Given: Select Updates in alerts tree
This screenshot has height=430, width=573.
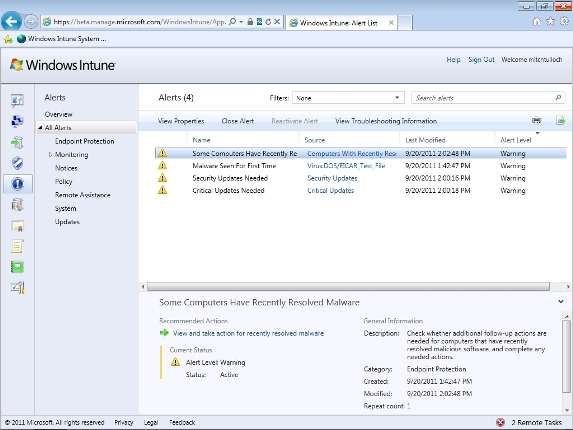Looking at the screenshot, I should (x=67, y=222).
